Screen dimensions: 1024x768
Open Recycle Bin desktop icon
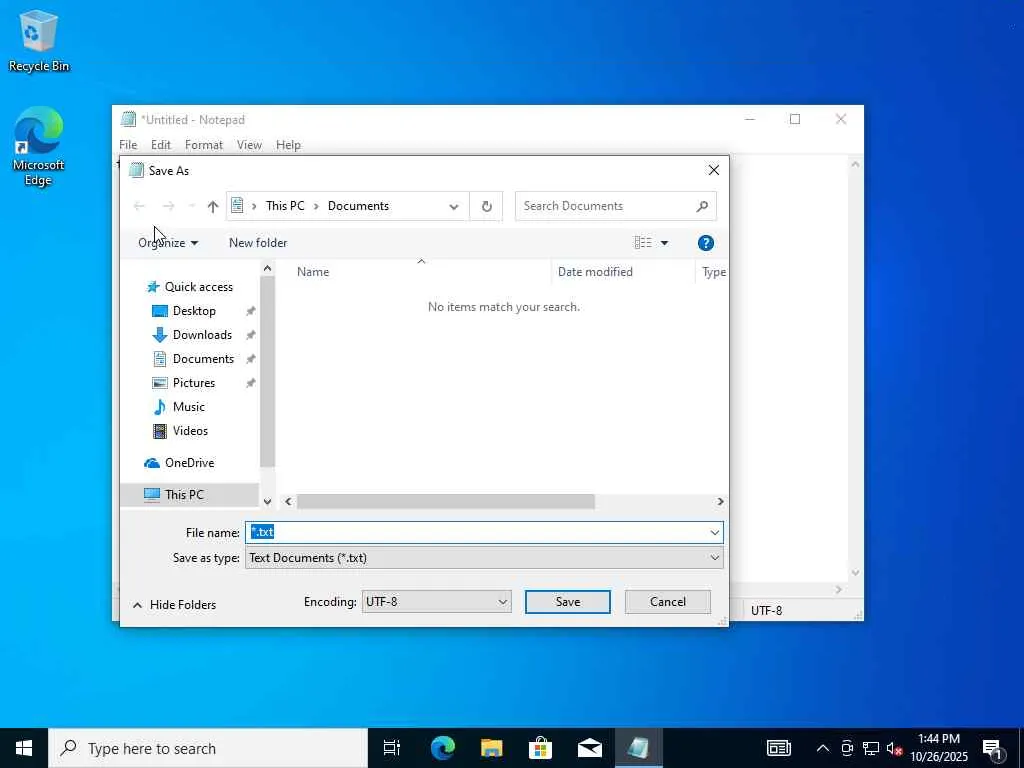[39, 41]
